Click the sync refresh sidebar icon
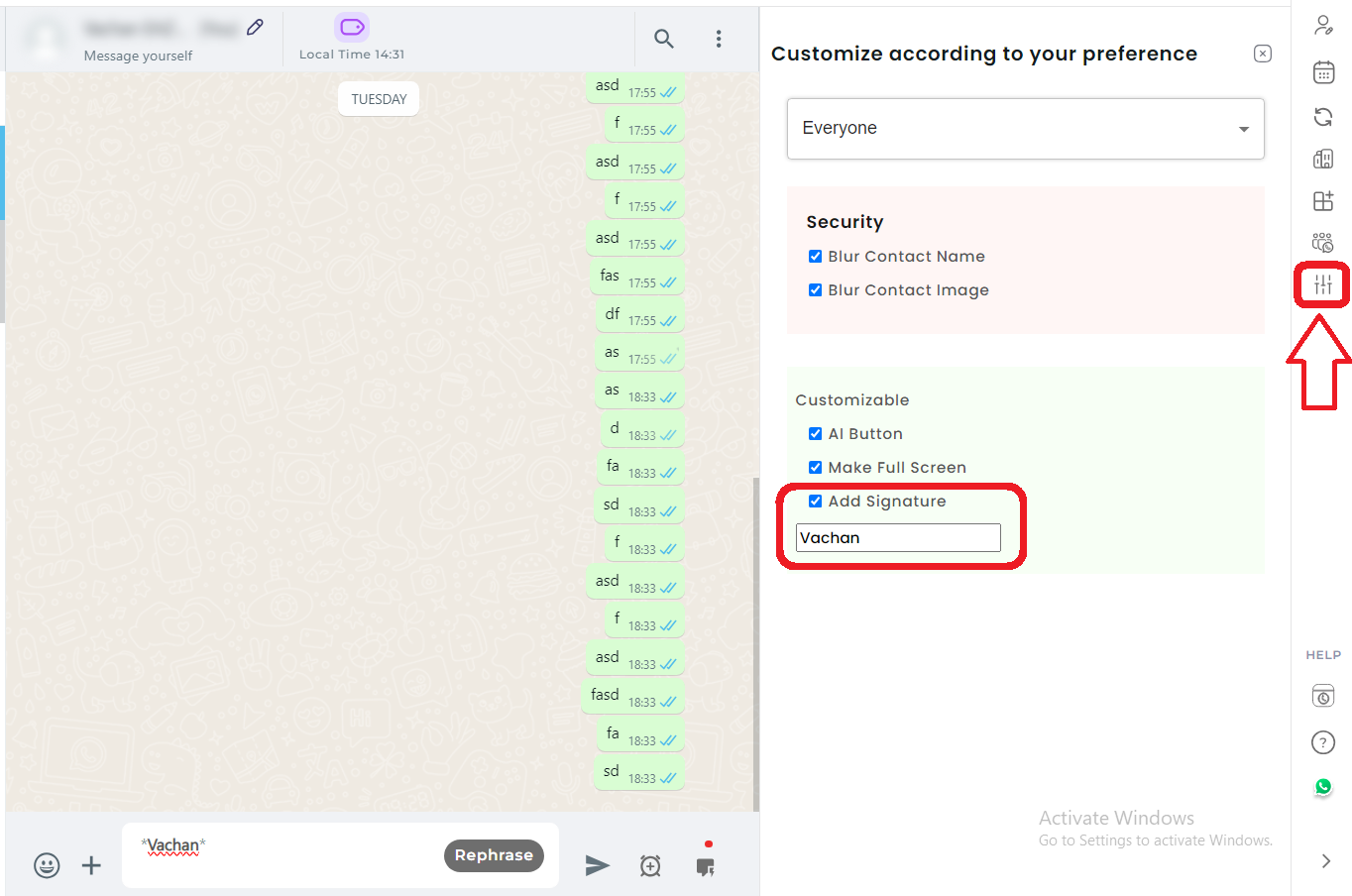Screen dimensions: 1352x896 click(x=1323, y=117)
